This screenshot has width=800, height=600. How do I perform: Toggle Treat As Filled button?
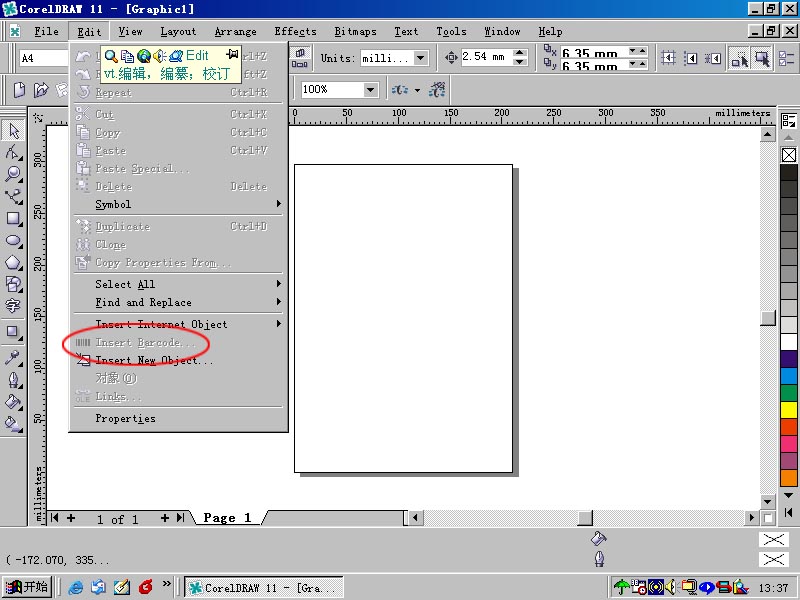(x=762, y=58)
